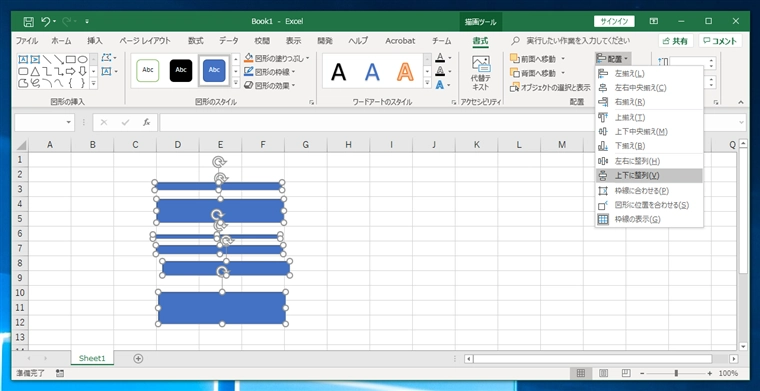Select the Rounded Rectangle shape
760x391 pixels.
23,71
